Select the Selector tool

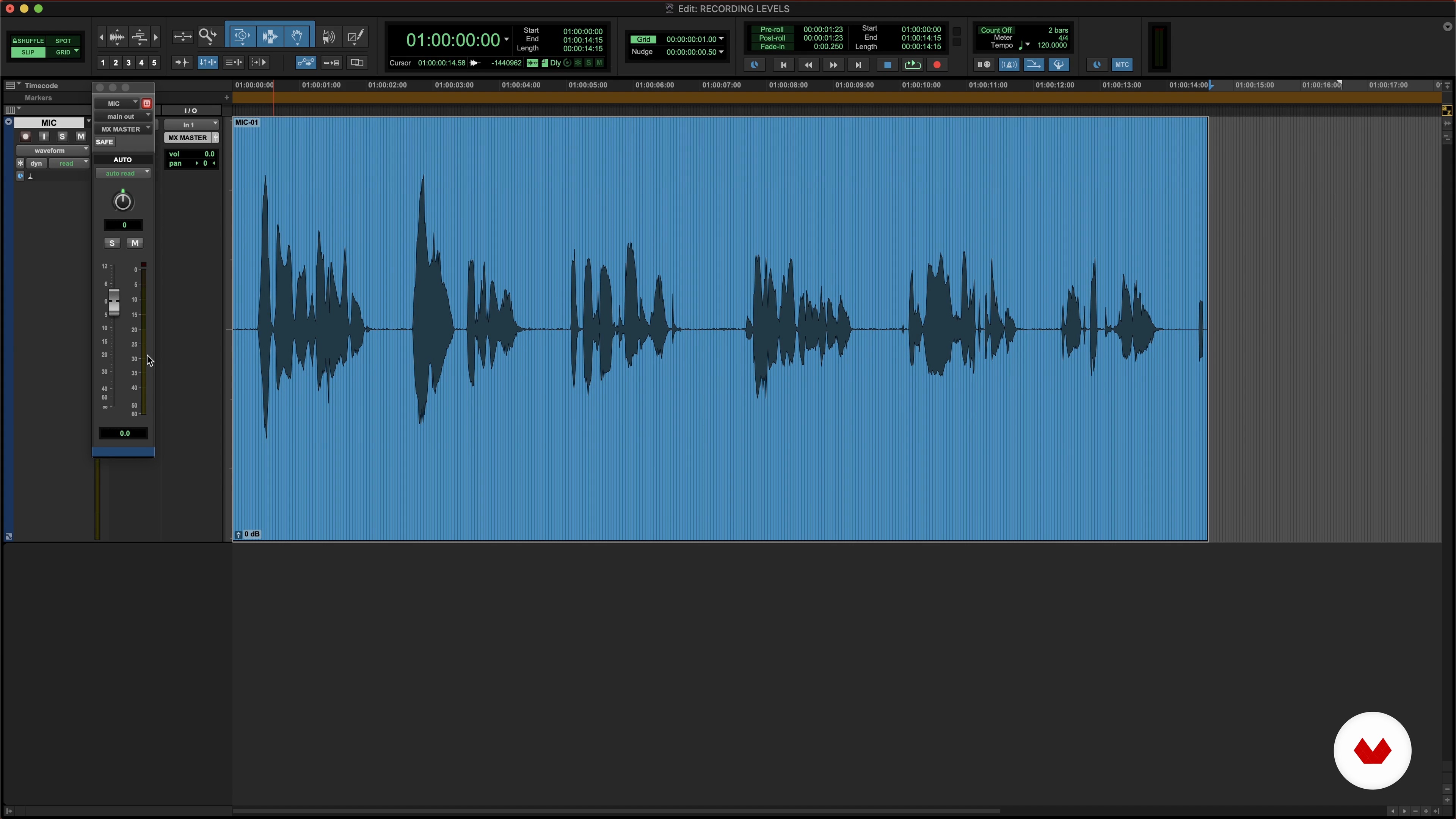(270, 37)
